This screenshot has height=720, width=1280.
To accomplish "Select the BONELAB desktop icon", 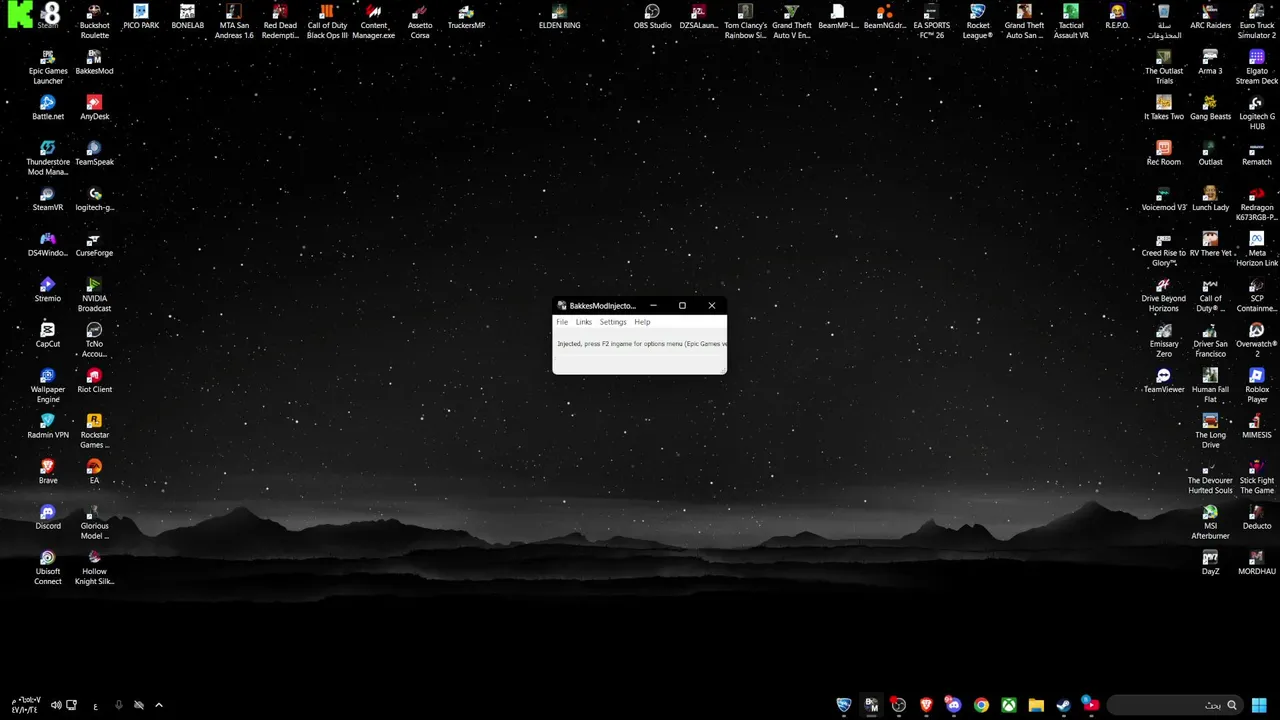I will coord(187,17).
